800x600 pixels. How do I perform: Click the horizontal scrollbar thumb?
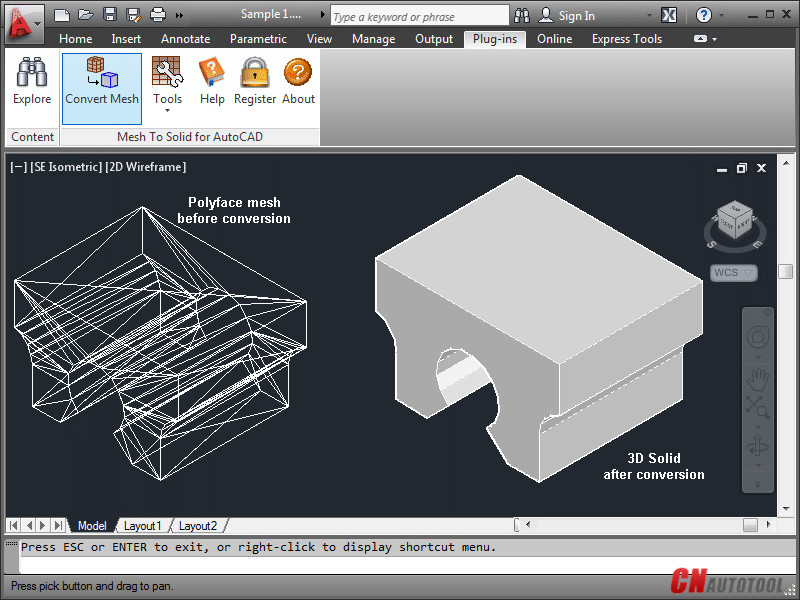pyautogui.click(x=750, y=524)
